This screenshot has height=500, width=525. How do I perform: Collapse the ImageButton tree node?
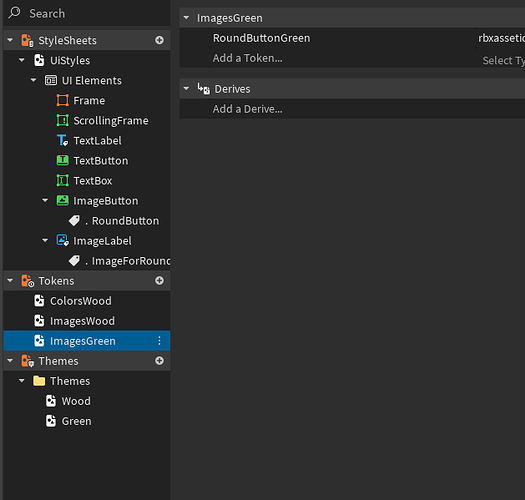pos(45,200)
